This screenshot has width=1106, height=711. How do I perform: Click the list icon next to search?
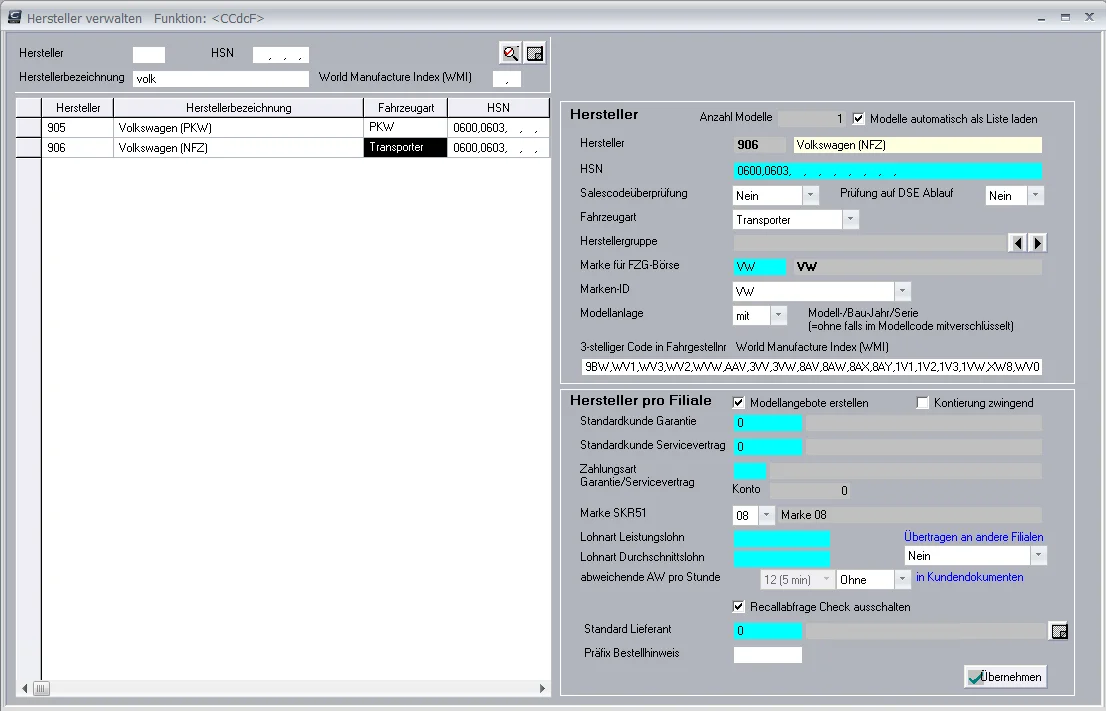[x=535, y=53]
